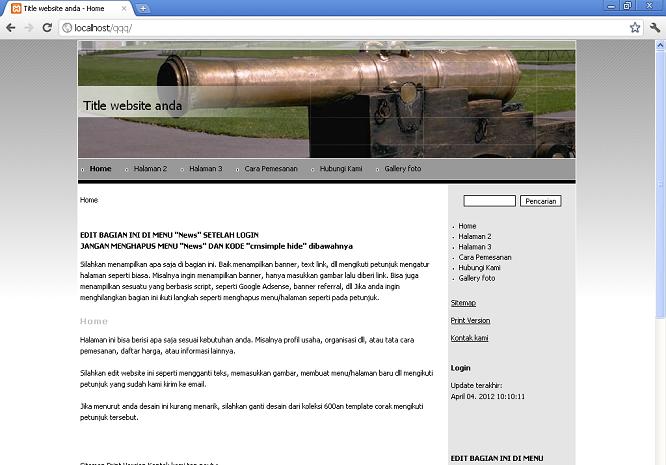This screenshot has height=465, width=666.
Task: Open Home link in the sidebar list
Action: [x=467, y=226]
